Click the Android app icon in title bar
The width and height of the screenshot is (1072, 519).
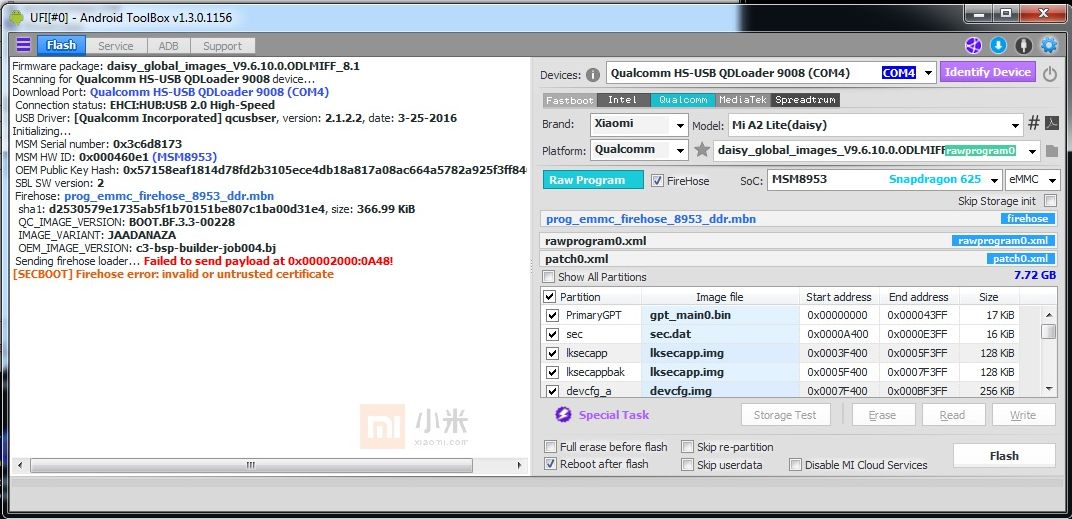click(x=16, y=17)
